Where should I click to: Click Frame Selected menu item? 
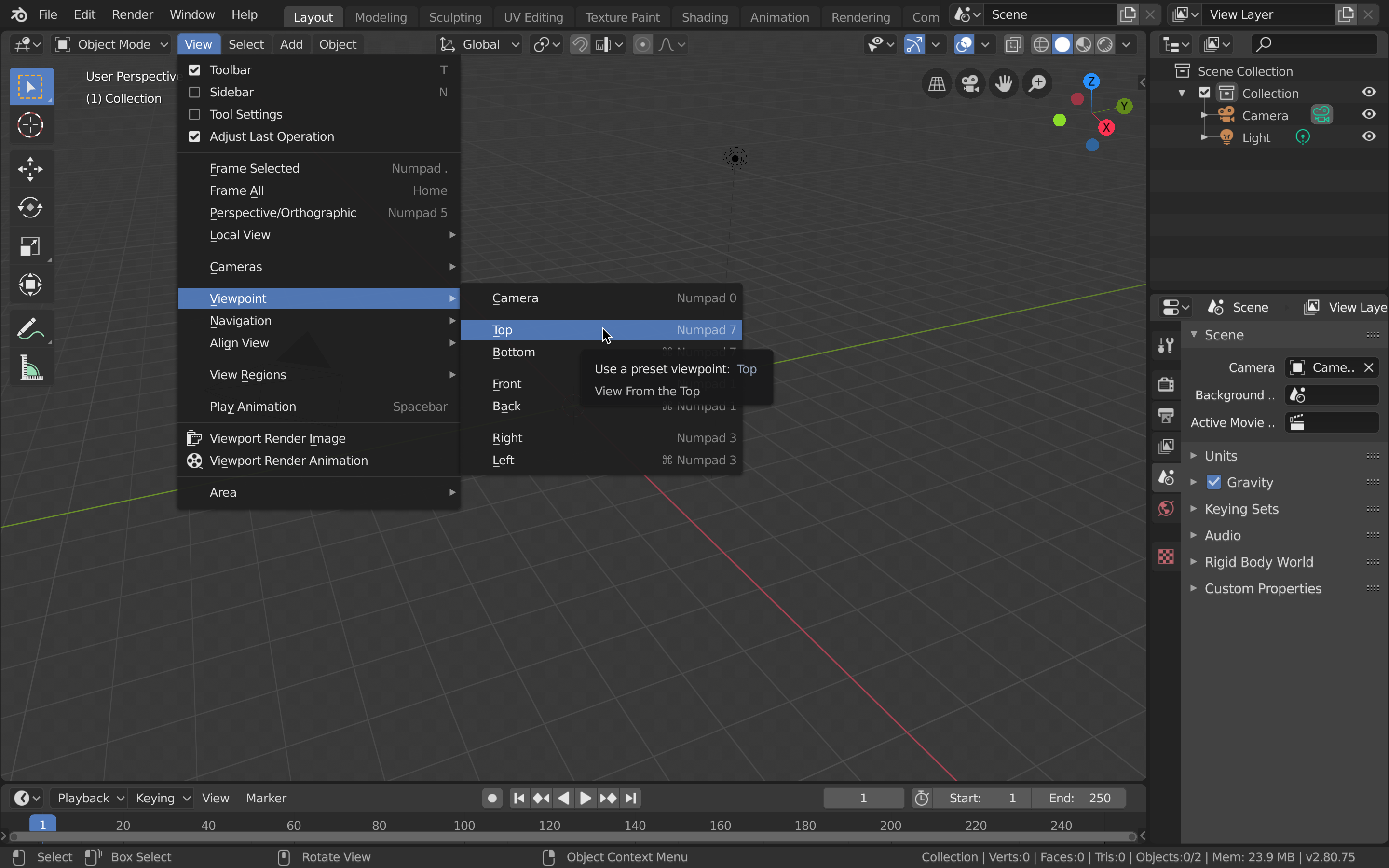click(x=318, y=169)
